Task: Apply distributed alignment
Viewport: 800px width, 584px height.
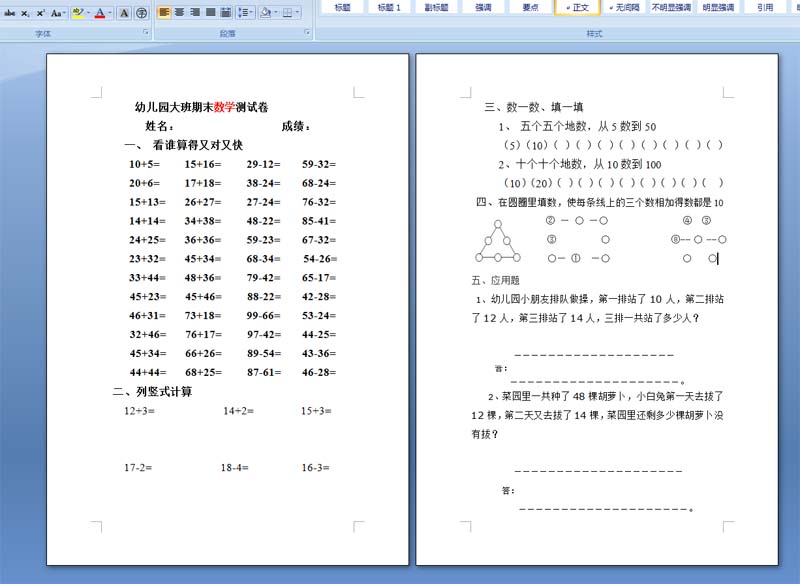Action: coord(226,12)
